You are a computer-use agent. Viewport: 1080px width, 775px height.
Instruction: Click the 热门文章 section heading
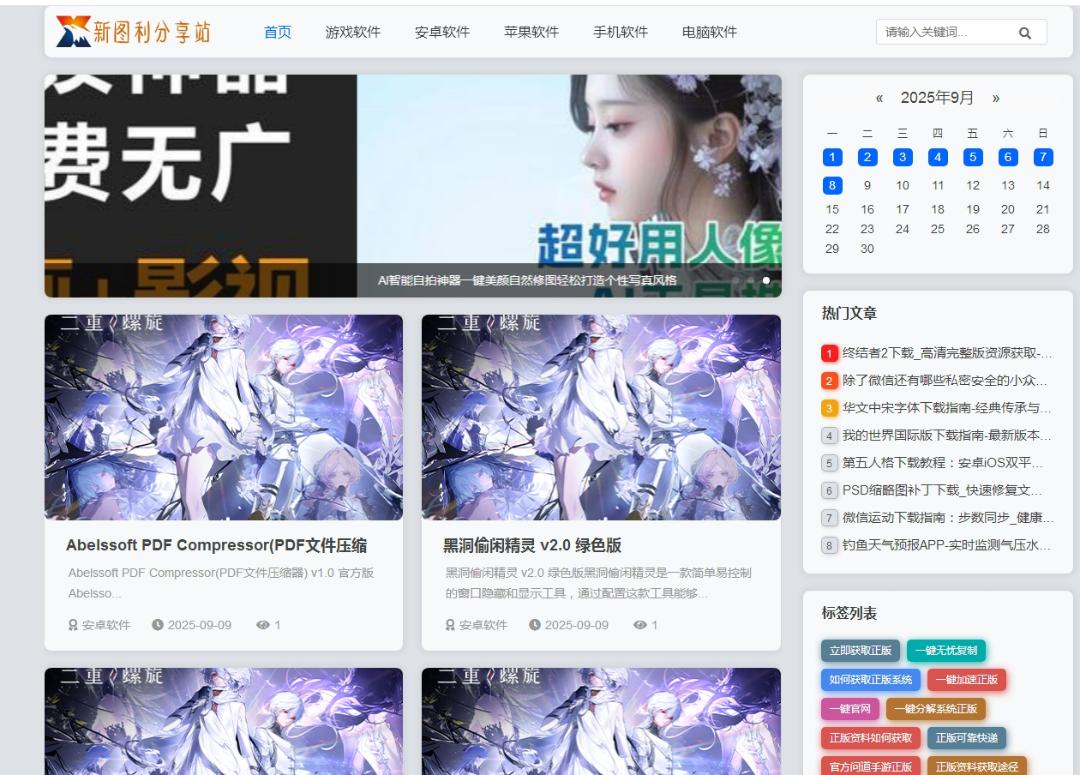pyautogui.click(x=849, y=313)
